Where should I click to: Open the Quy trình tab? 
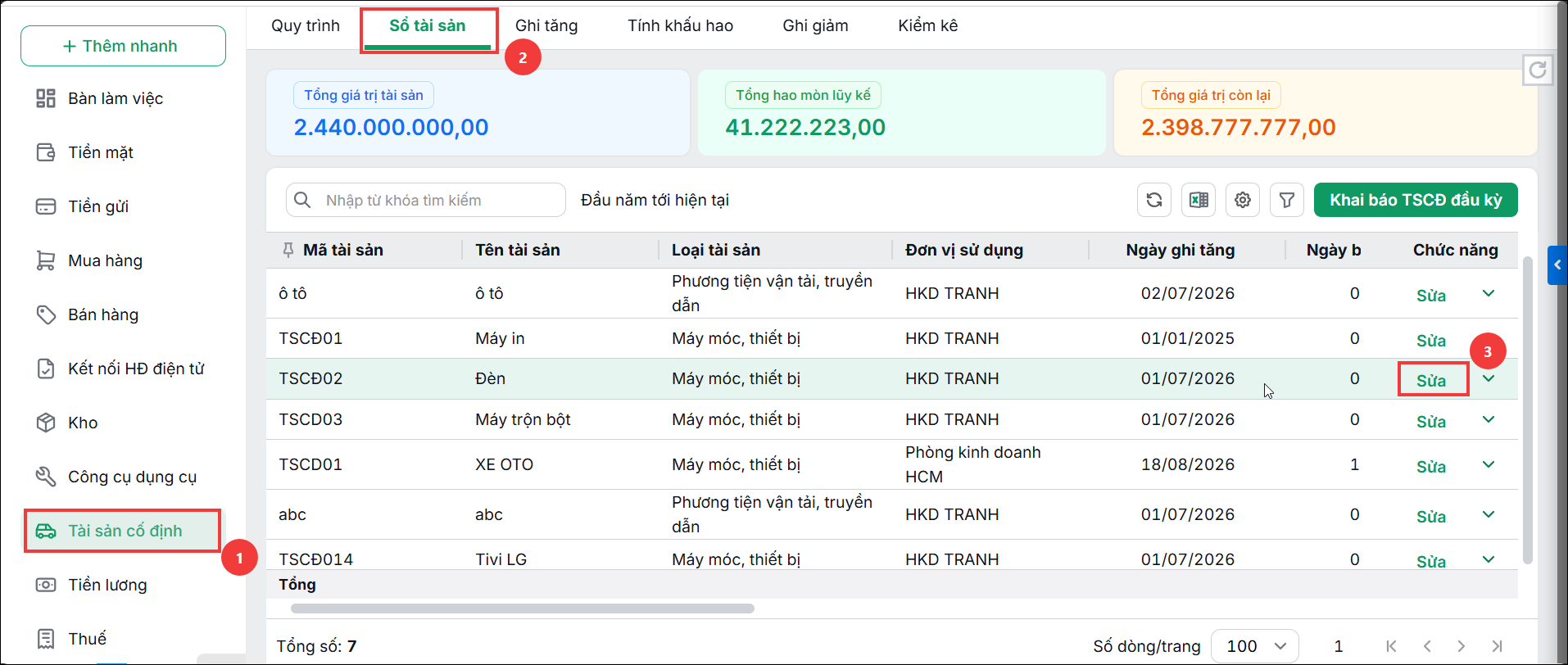pos(306,25)
